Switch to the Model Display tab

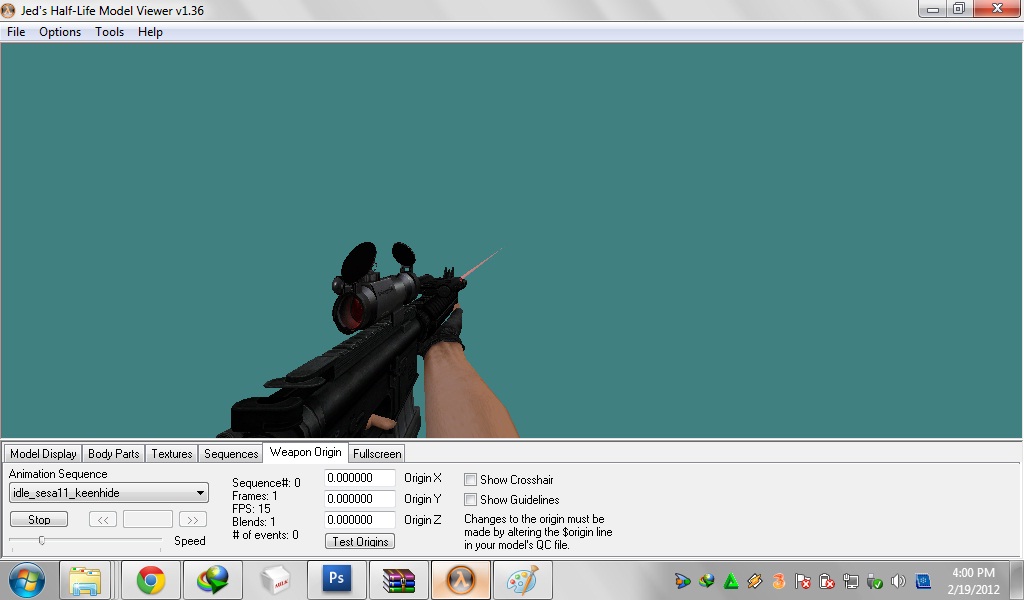43,454
